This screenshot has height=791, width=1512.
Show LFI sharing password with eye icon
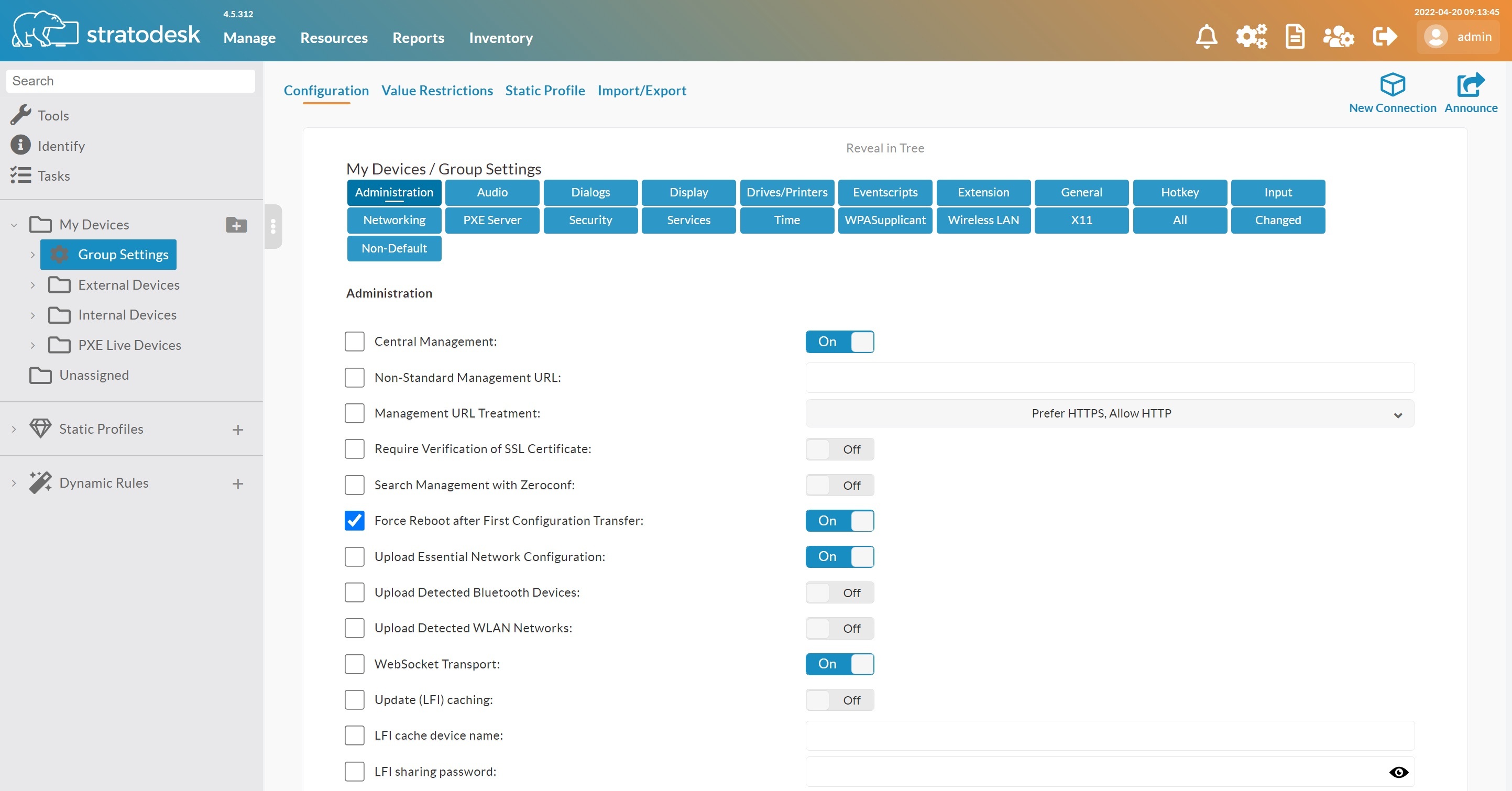[1399, 772]
